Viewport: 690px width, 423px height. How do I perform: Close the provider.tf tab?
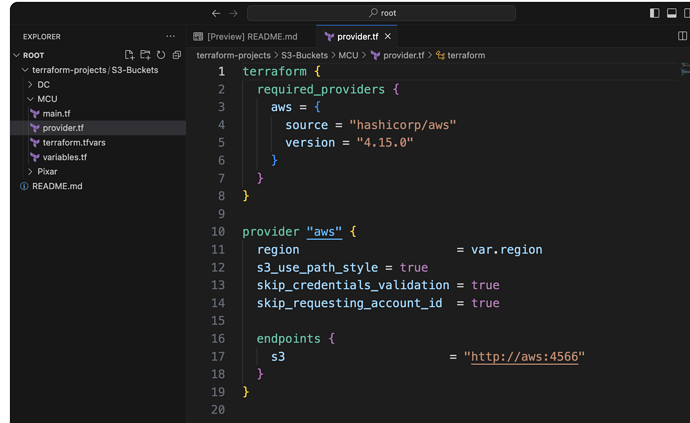pyautogui.click(x=388, y=37)
